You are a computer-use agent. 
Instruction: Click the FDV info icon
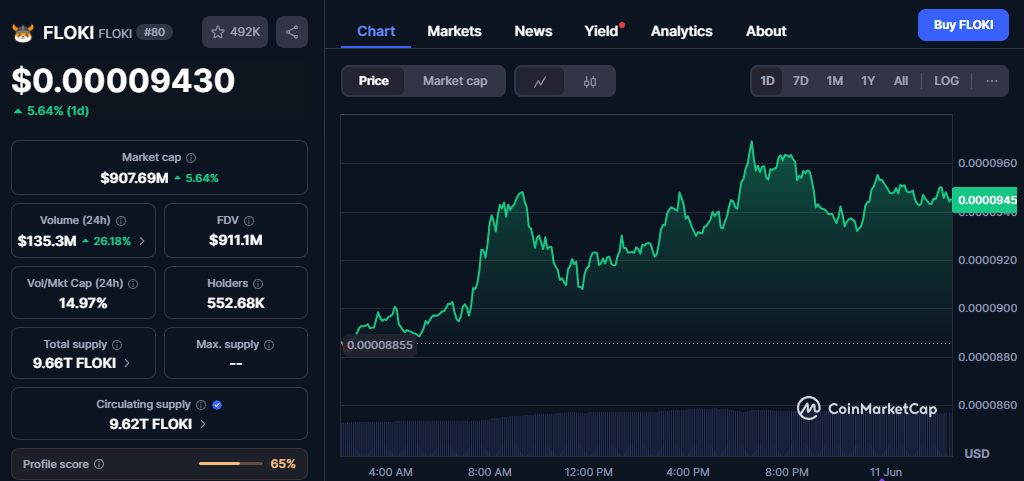(x=249, y=221)
